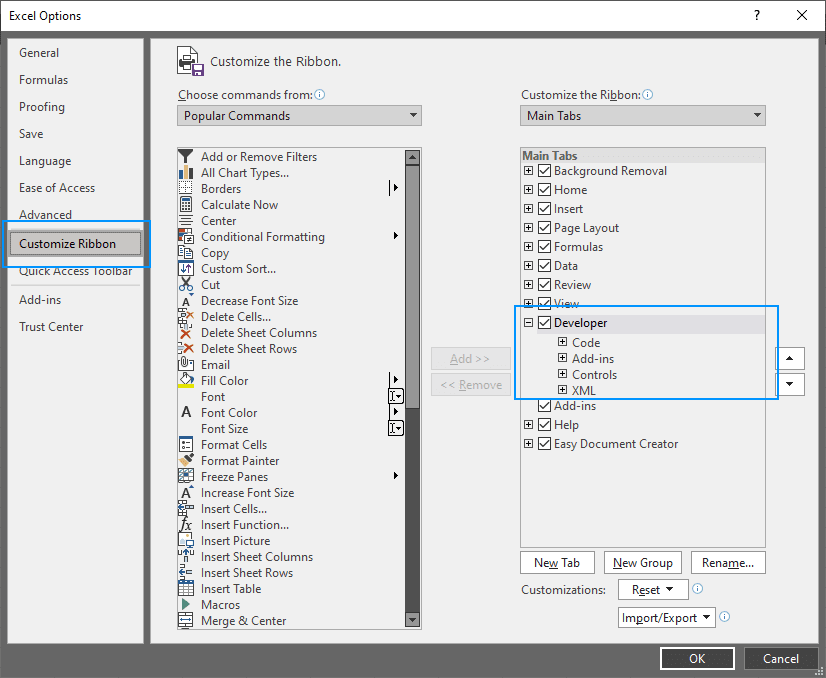Click the Freeze Panes icon

point(186,477)
